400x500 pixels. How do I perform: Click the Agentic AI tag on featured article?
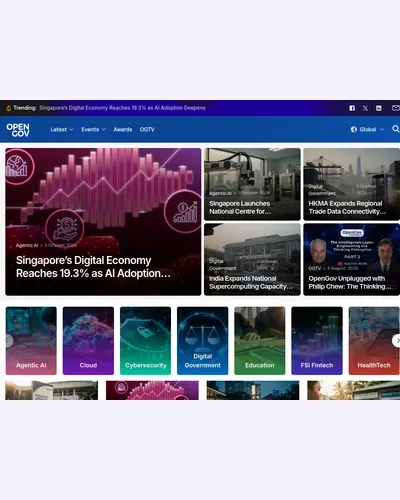pos(27,245)
